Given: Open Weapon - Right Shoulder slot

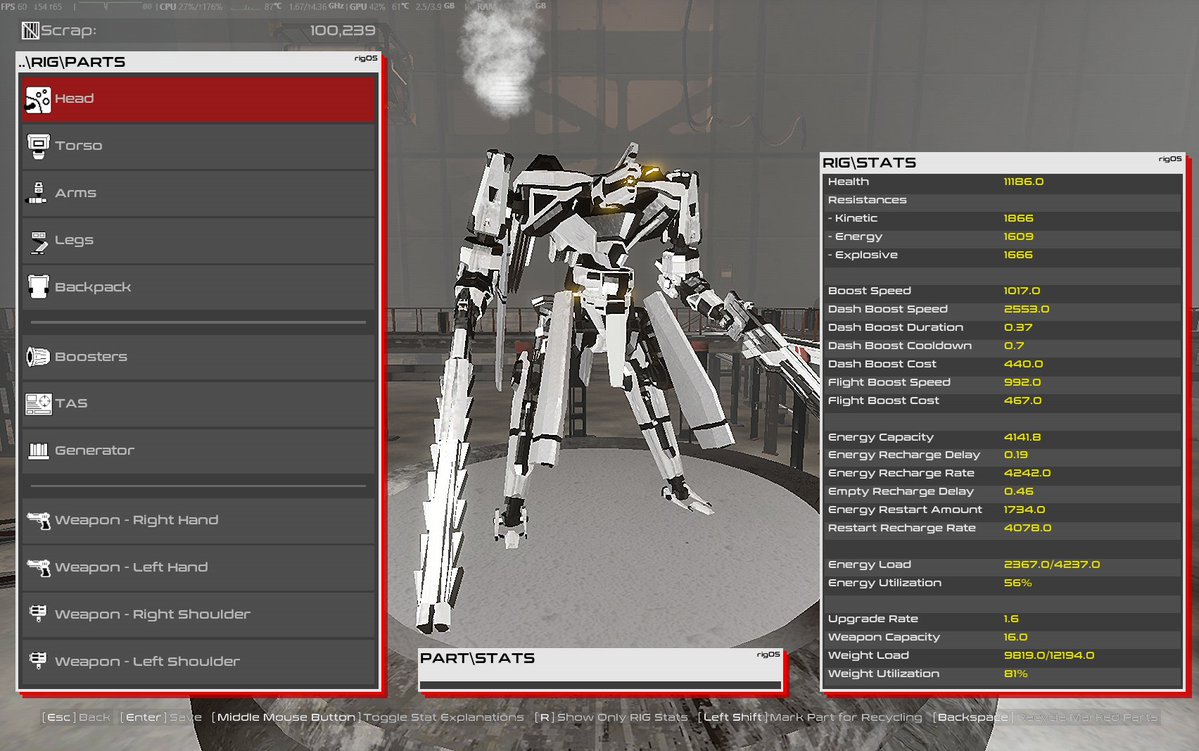Looking at the screenshot, I should 199,615.
